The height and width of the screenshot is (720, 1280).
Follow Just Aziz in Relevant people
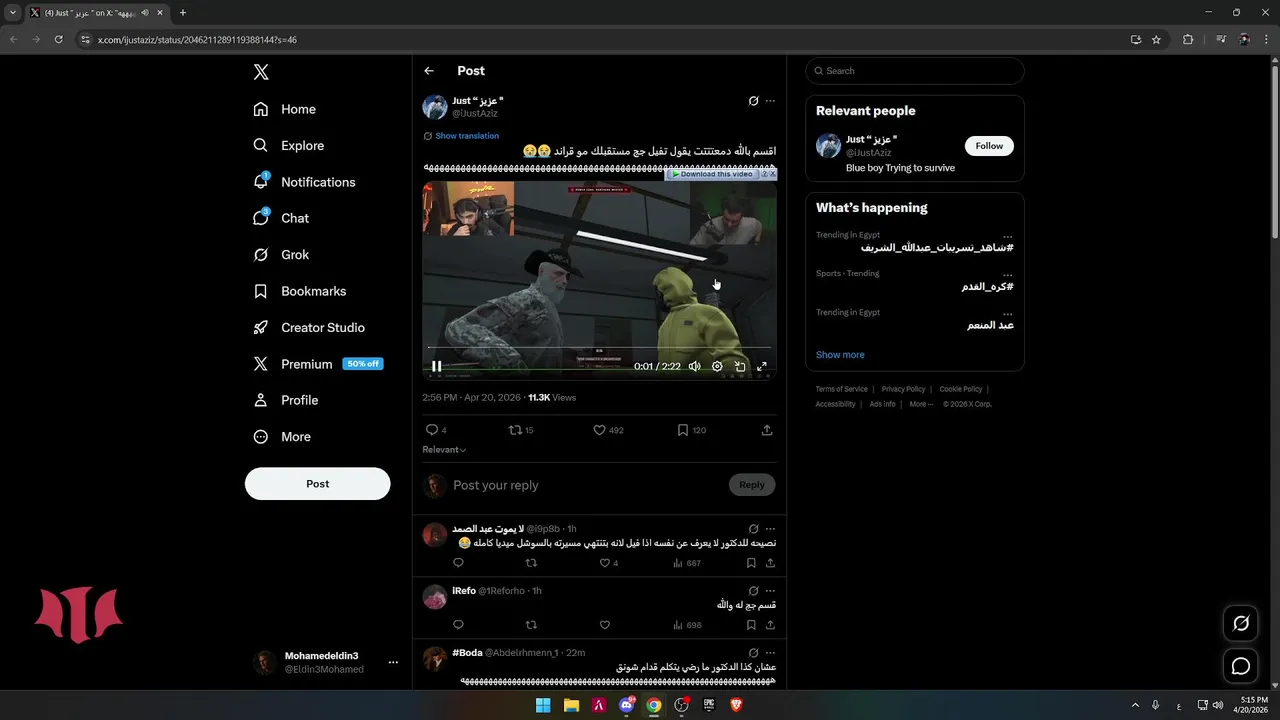(x=989, y=146)
